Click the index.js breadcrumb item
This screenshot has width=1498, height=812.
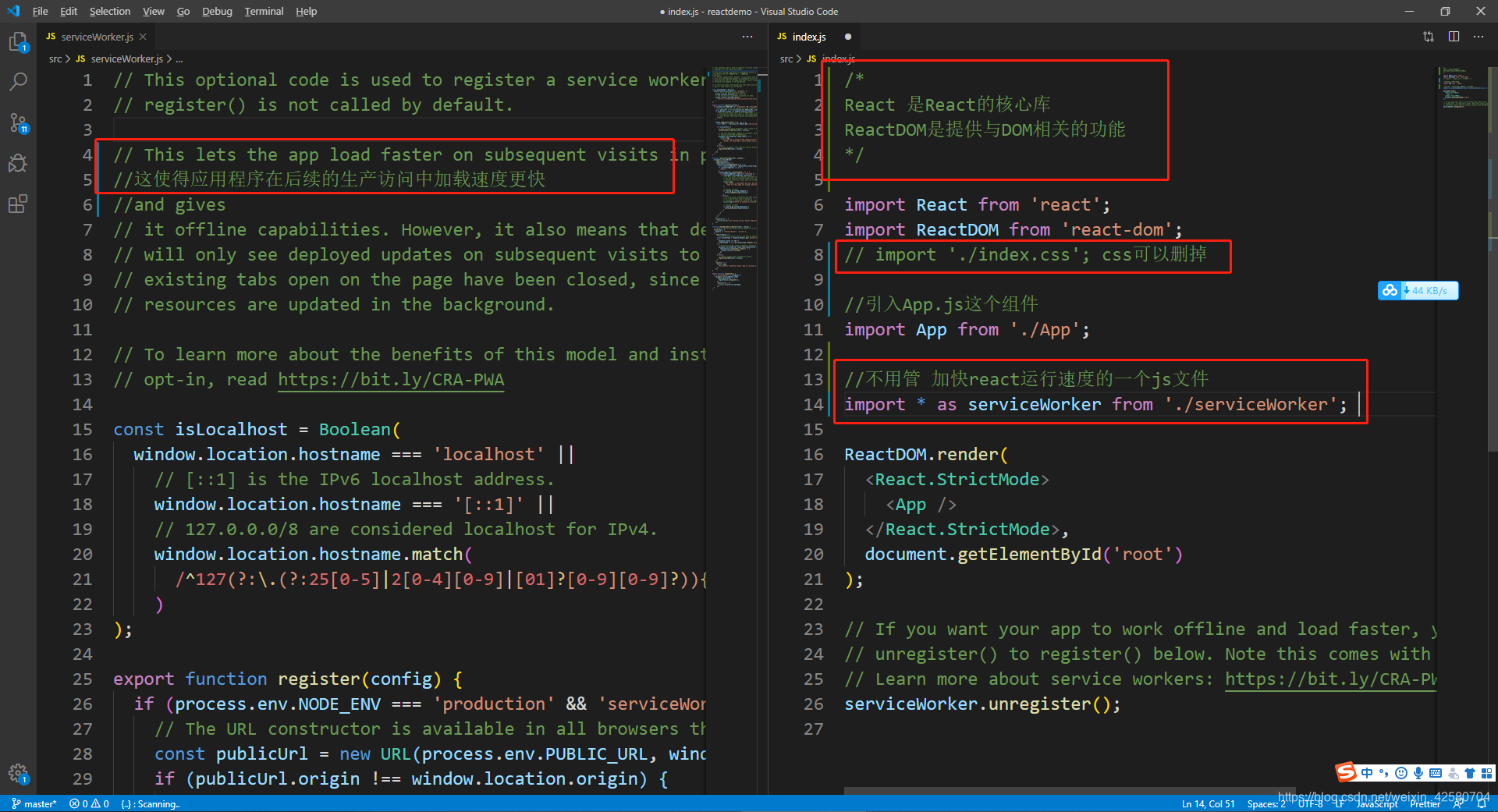pos(839,59)
